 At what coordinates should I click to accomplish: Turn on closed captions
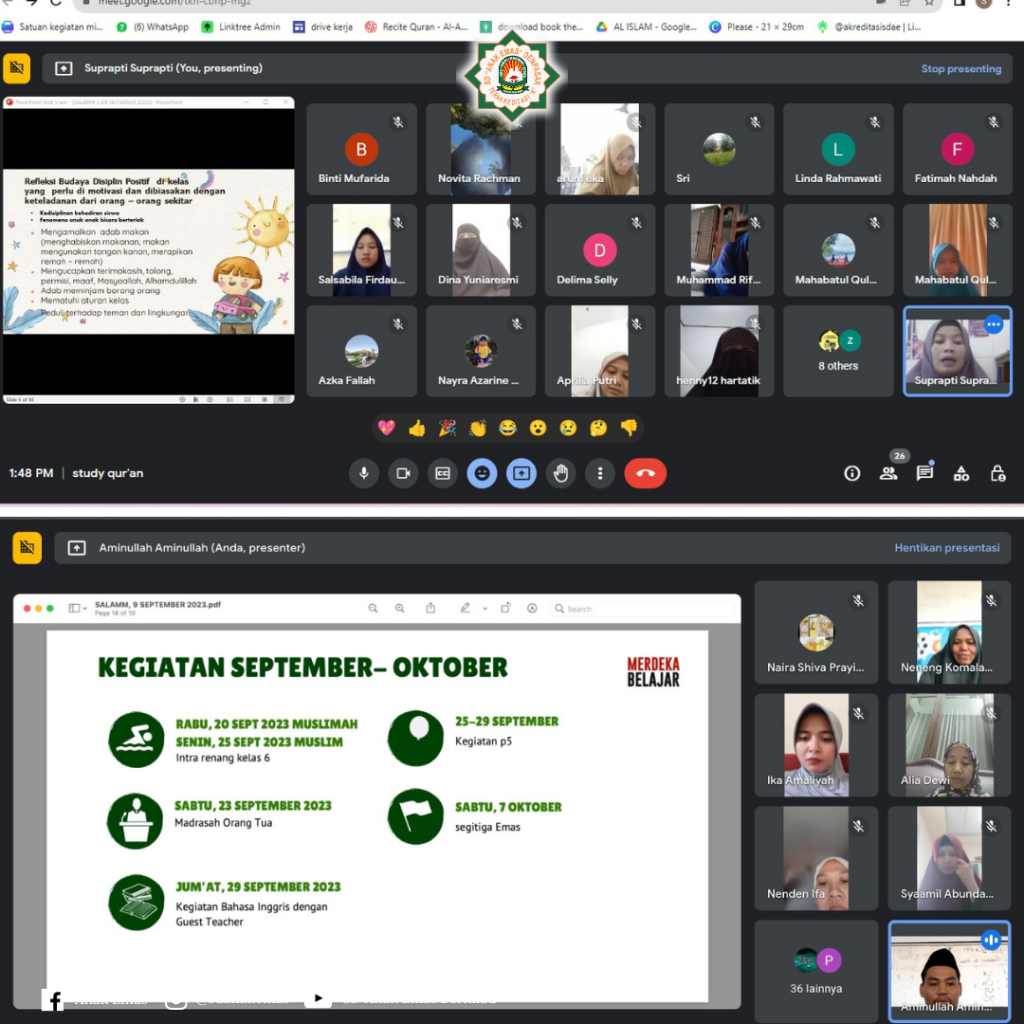click(x=442, y=474)
